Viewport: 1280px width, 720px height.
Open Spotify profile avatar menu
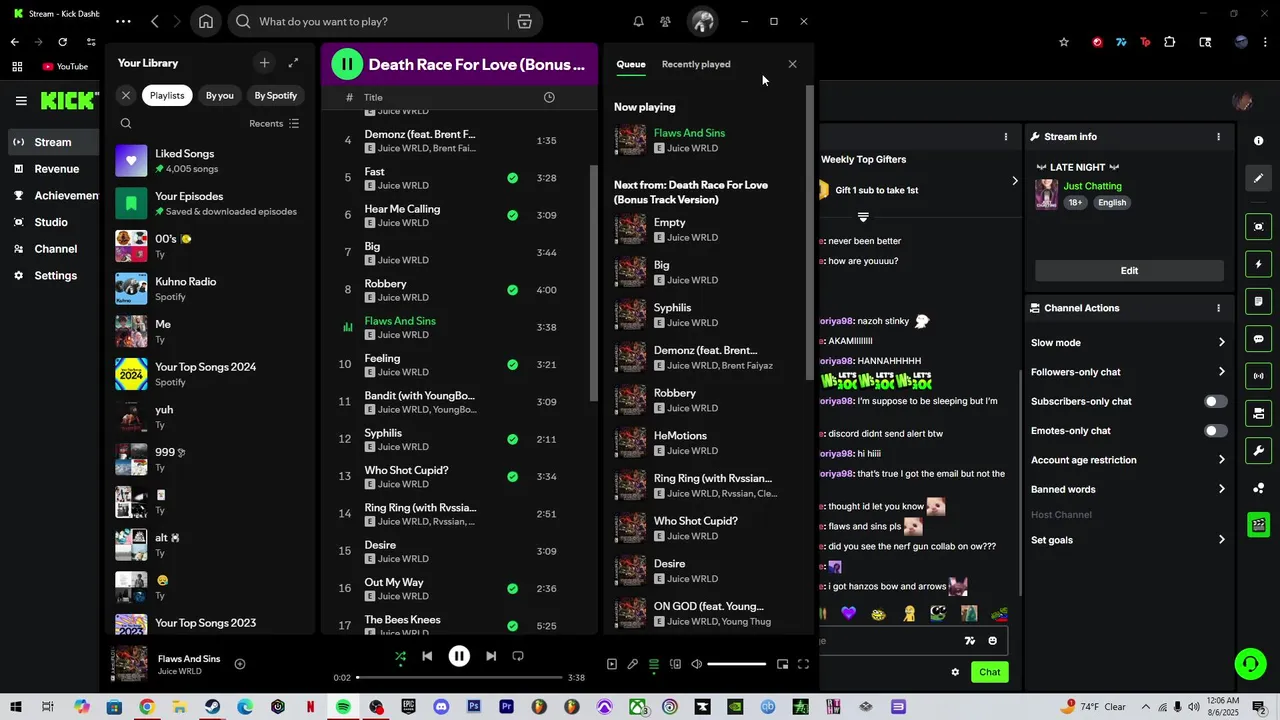click(x=703, y=21)
